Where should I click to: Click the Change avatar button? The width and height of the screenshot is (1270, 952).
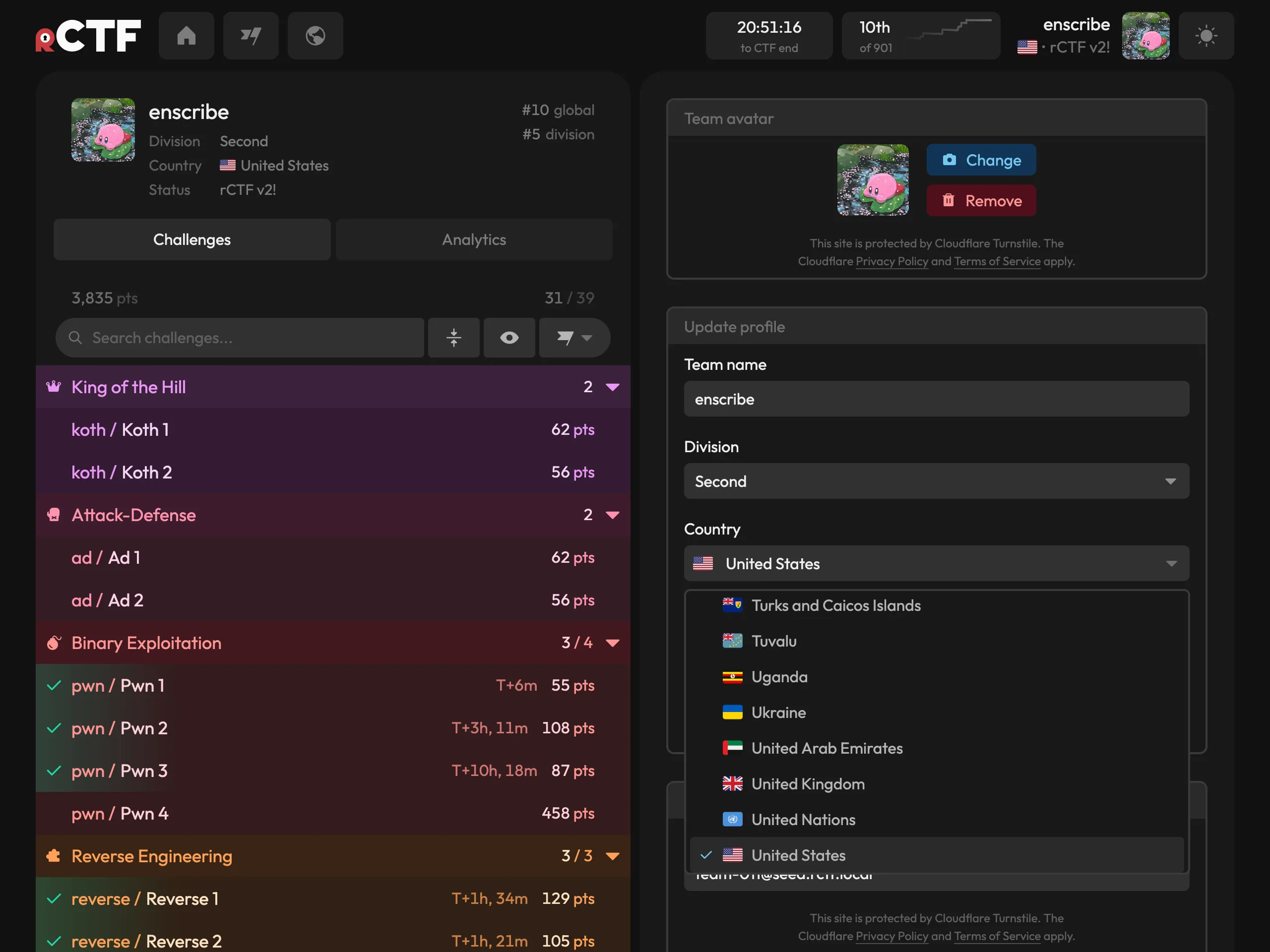pyautogui.click(x=981, y=160)
